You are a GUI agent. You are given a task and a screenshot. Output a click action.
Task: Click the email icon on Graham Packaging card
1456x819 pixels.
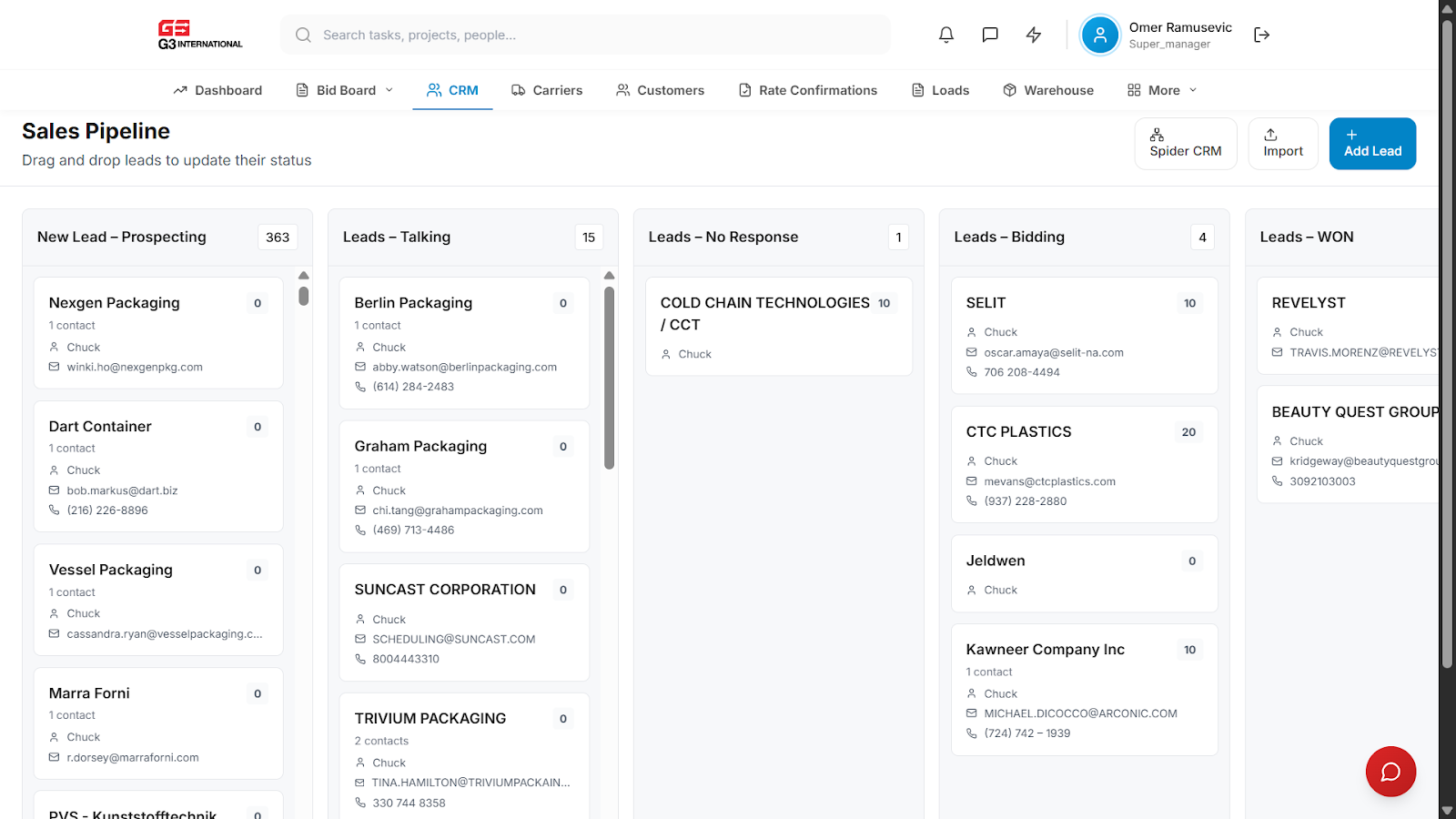360,511
